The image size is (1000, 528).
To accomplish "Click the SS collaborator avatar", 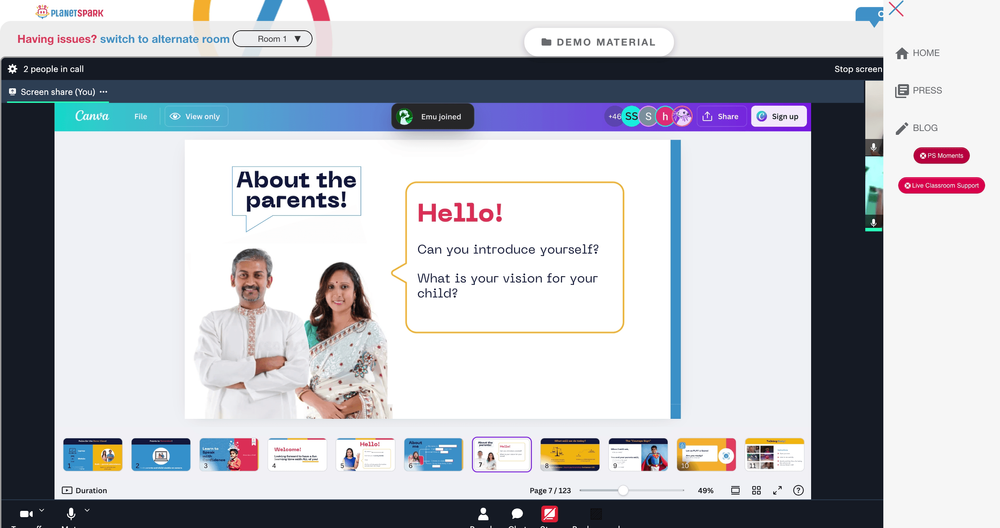I will click(x=631, y=117).
